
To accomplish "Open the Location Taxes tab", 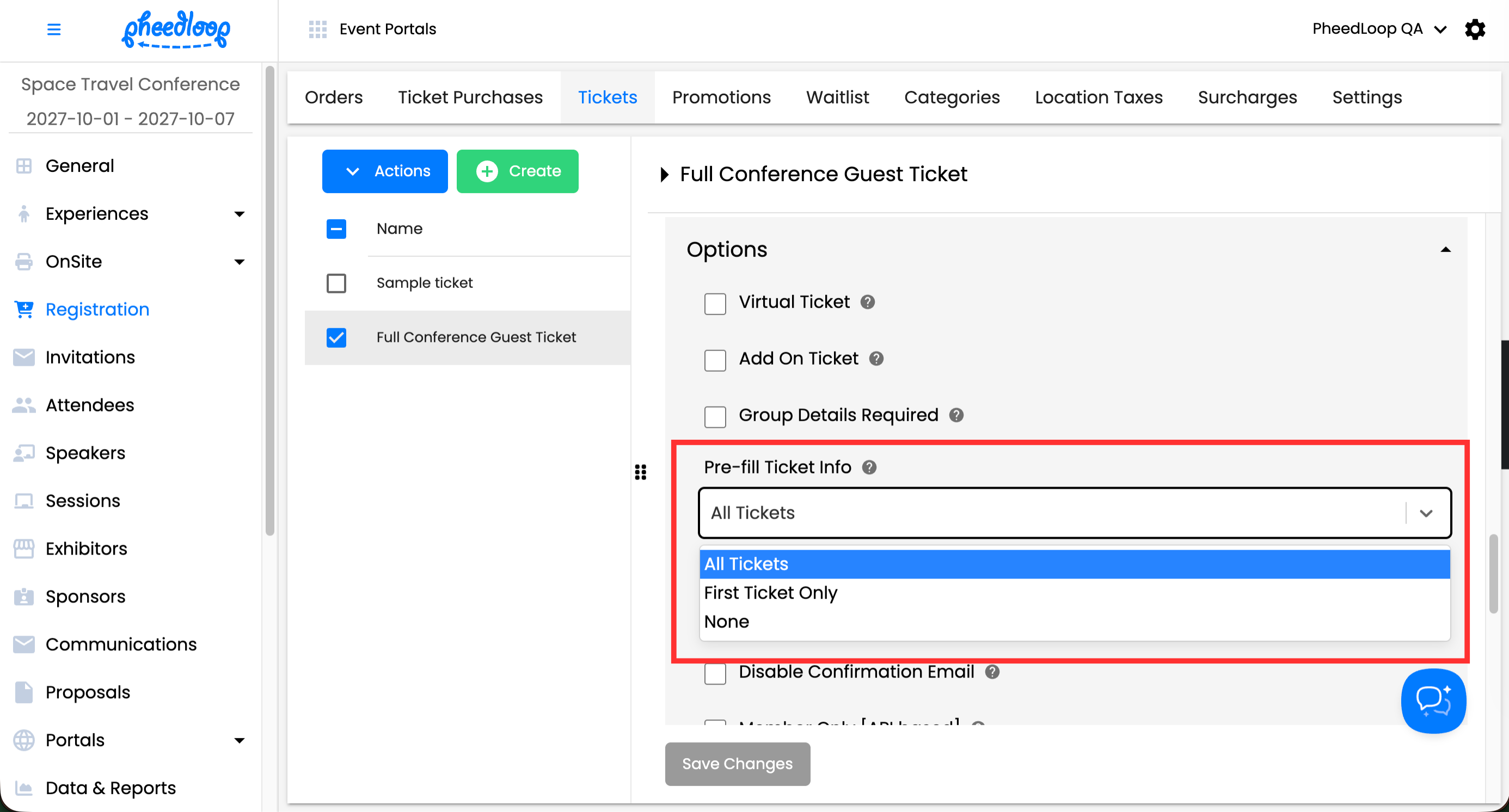I will 1099,97.
